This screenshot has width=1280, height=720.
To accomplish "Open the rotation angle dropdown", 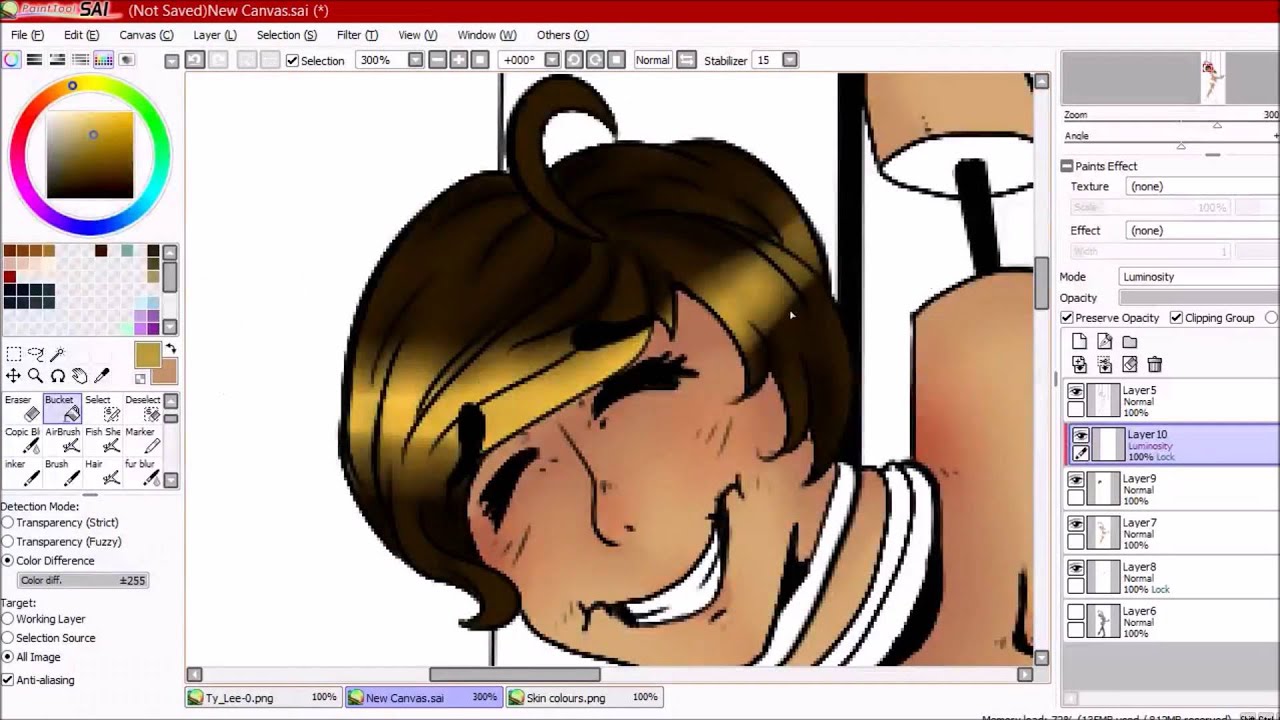I will click(x=553, y=60).
